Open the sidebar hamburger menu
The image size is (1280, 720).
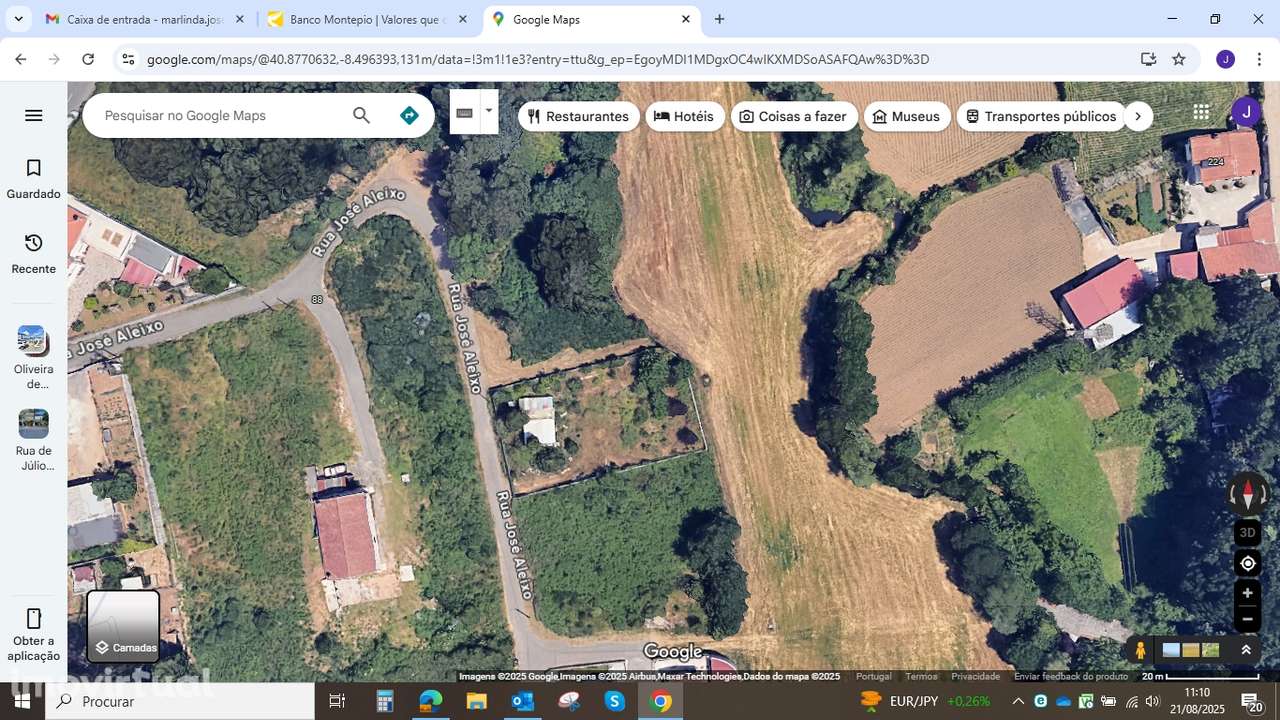pos(33,115)
